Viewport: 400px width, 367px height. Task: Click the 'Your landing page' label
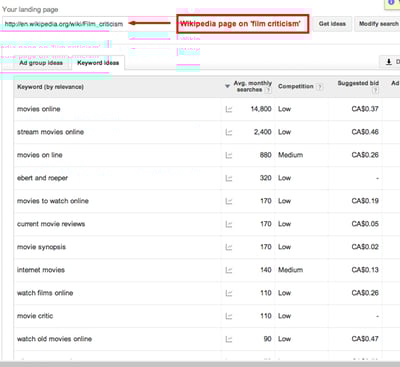pos(30,10)
